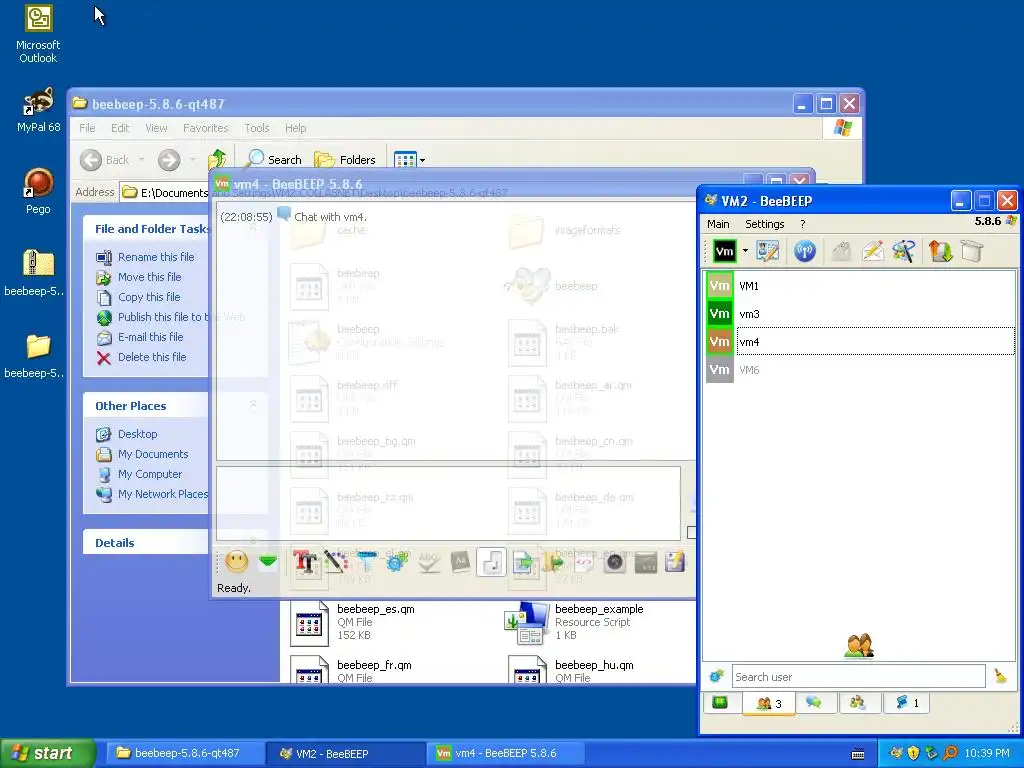This screenshot has height=768, width=1024.
Task: Open the ? help menu in BeeBEEP
Action: click(803, 224)
